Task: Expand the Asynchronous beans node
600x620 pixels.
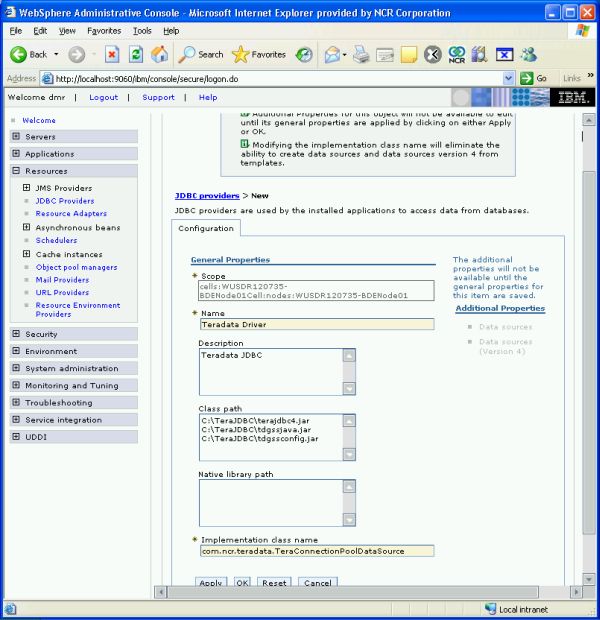Action: point(26,227)
